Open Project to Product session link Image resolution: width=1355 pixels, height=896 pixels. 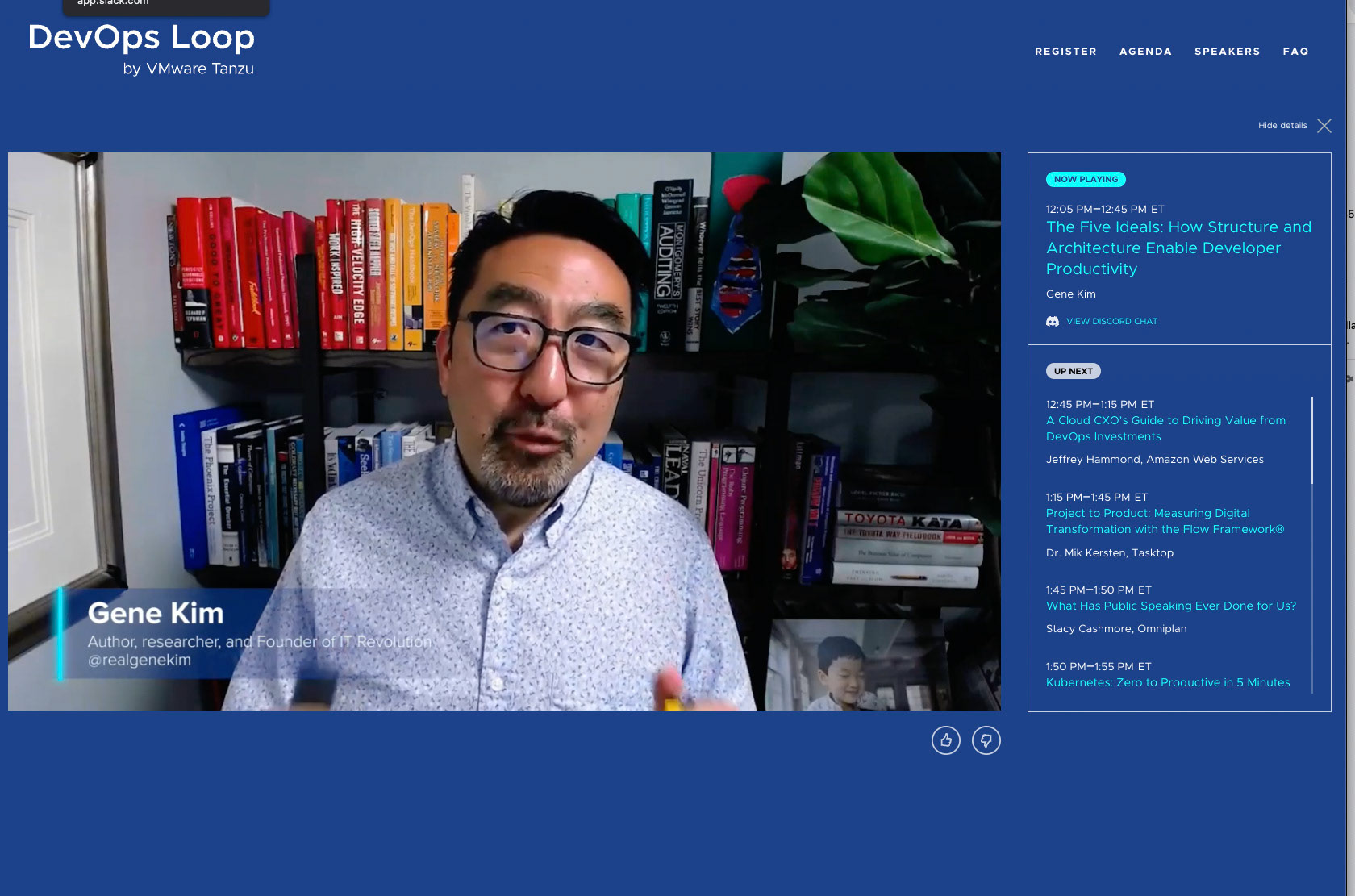(x=1165, y=521)
